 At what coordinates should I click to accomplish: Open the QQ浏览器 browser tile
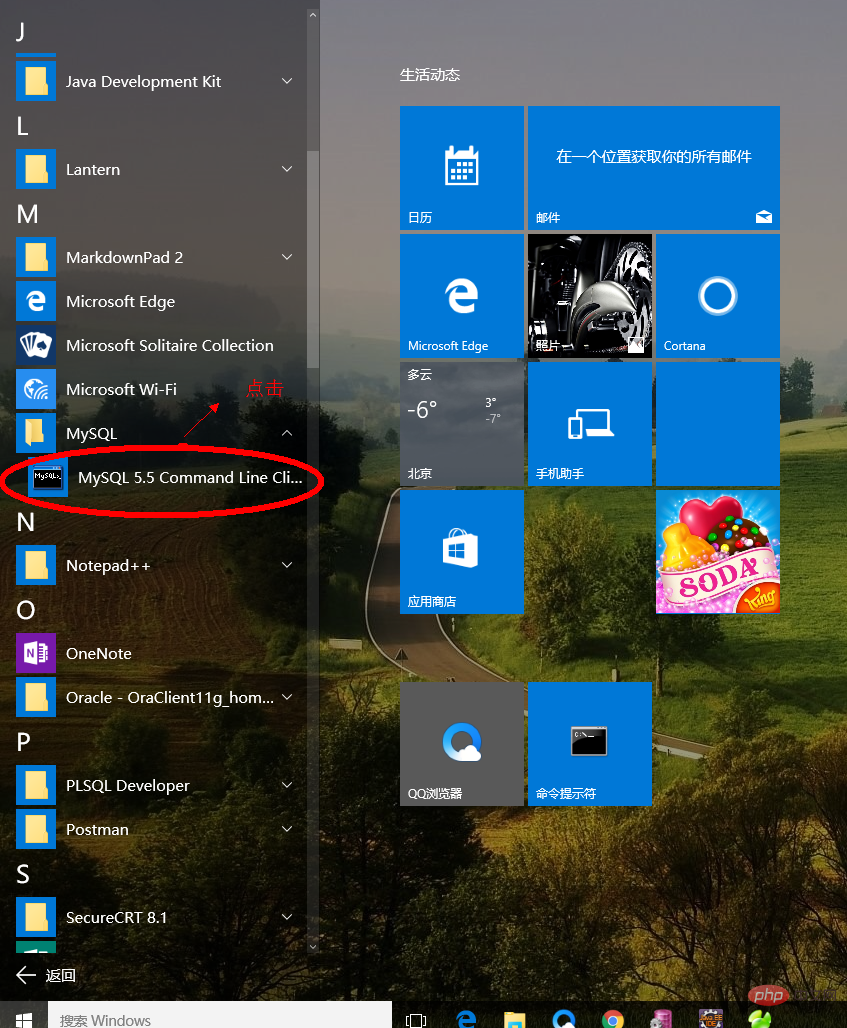click(x=462, y=743)
